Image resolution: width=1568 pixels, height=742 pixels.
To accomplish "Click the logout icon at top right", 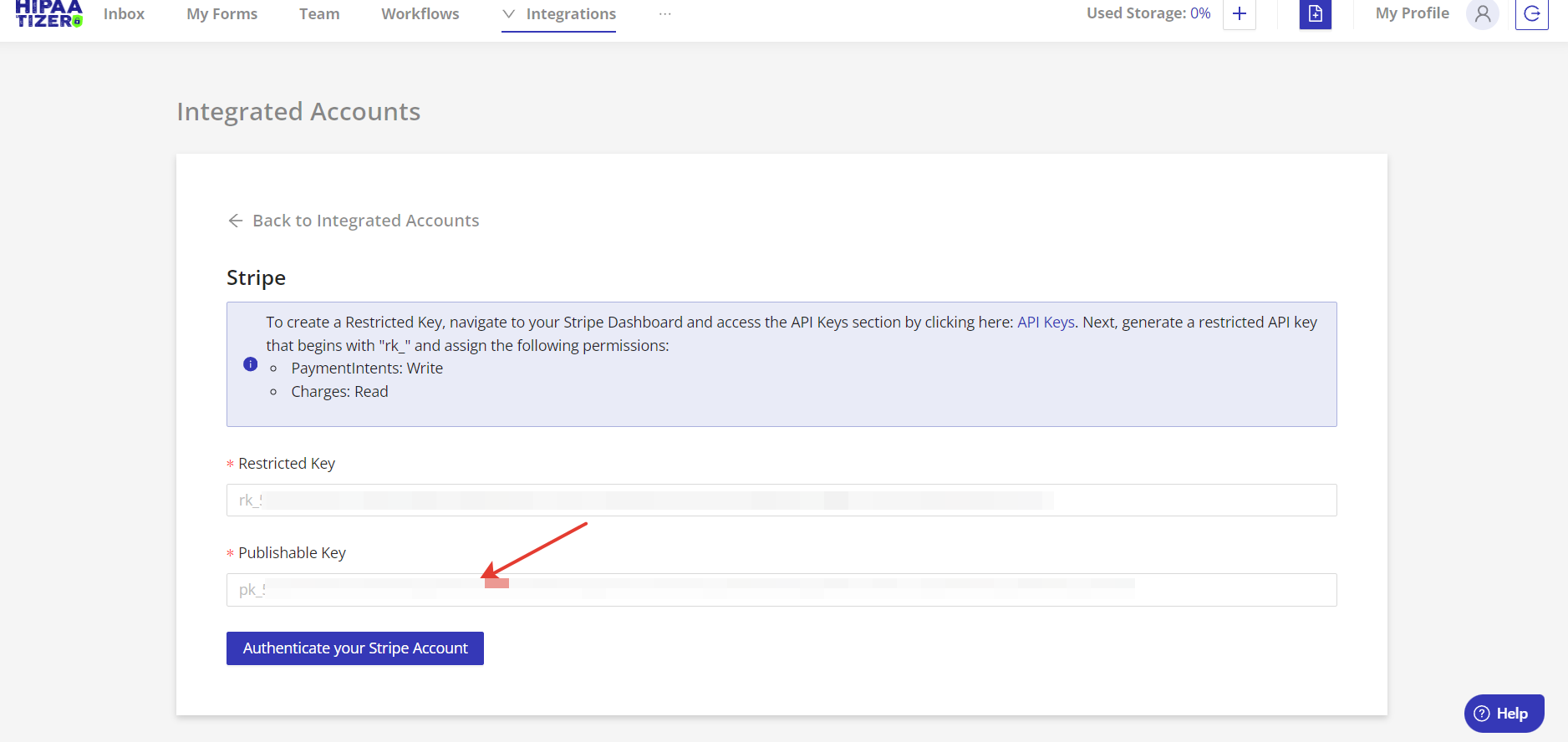I will click(1531, 14).
